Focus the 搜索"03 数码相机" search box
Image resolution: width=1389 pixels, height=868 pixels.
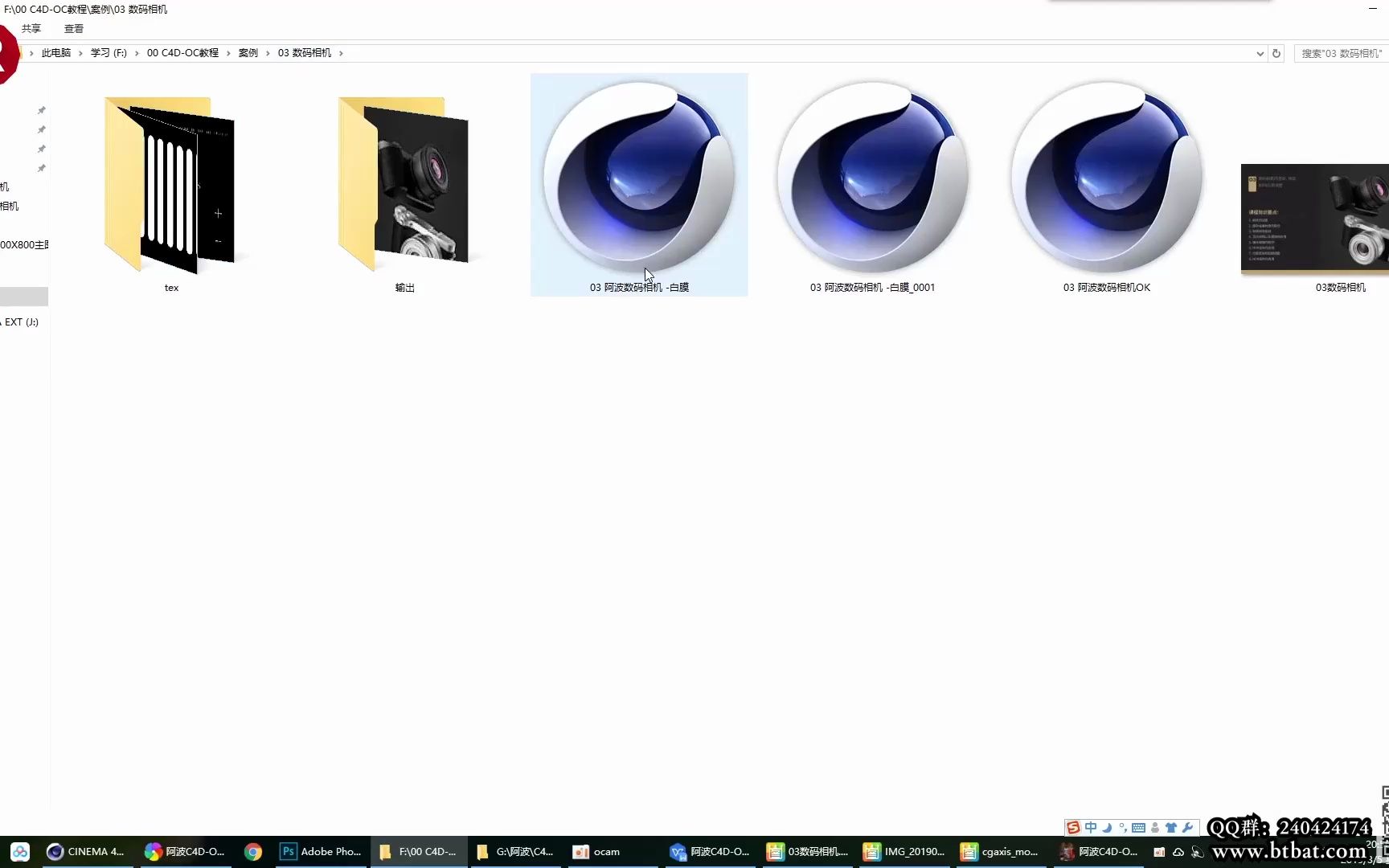click(1341, 54)
